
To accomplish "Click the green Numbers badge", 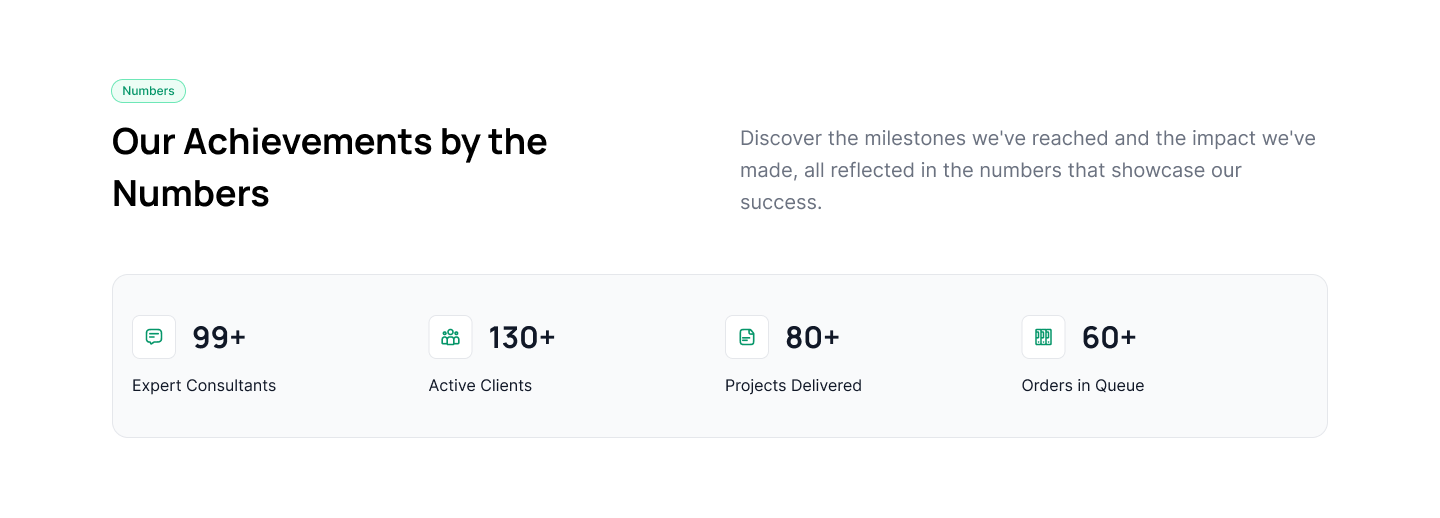I will tap(148, 91).
